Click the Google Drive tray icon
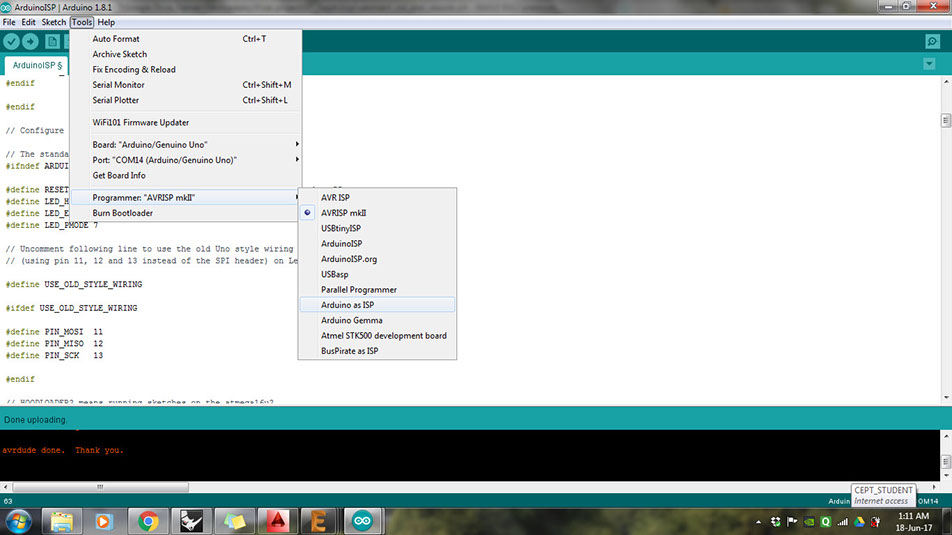952x535 pixels. pyautogui.click(x=859, y=522)
